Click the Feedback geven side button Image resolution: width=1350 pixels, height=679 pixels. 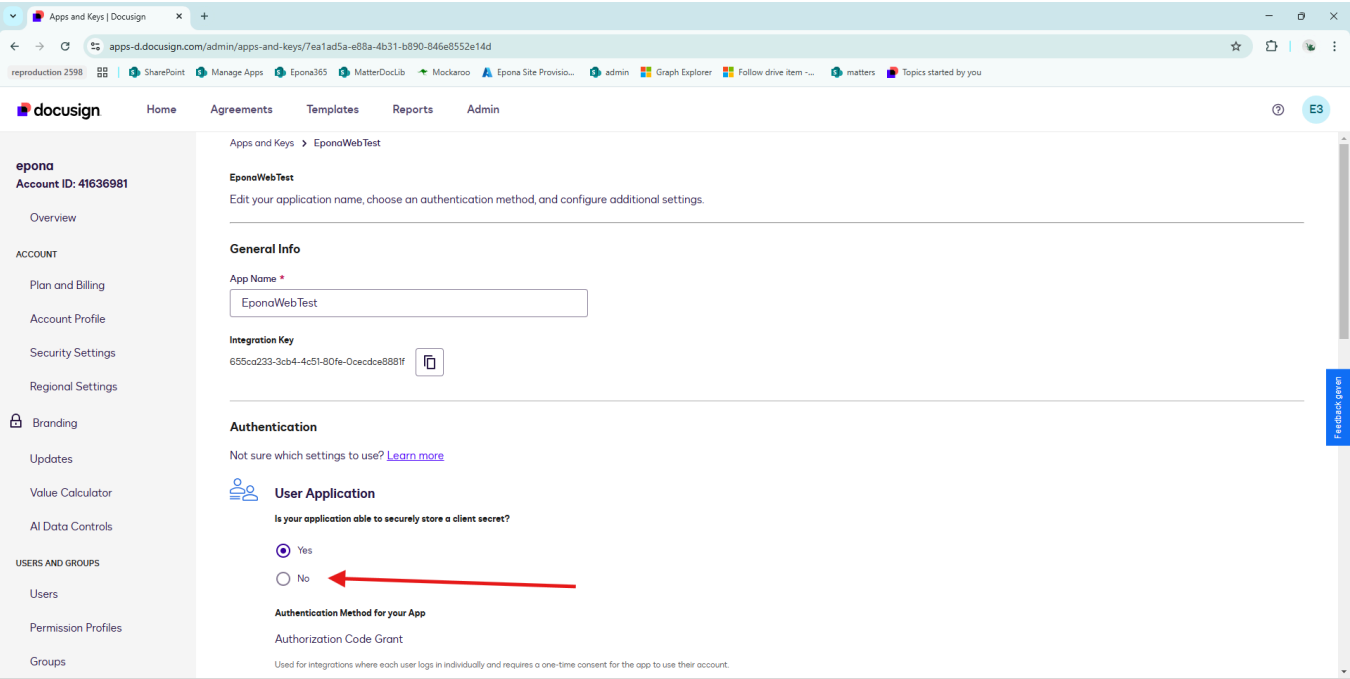1338,407
